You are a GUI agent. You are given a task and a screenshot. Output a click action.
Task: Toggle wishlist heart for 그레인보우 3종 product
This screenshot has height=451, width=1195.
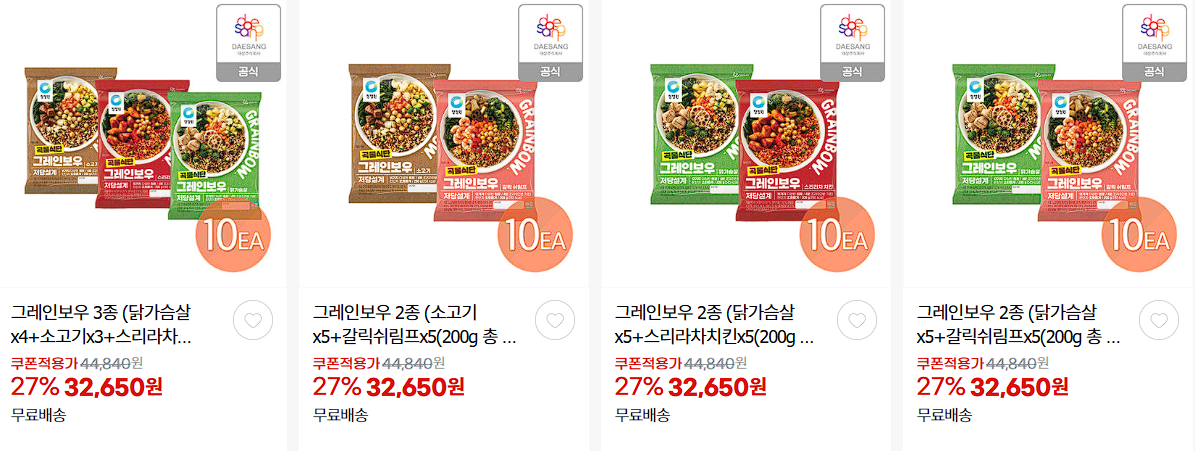pyautogui.click(x=253, y=321)
